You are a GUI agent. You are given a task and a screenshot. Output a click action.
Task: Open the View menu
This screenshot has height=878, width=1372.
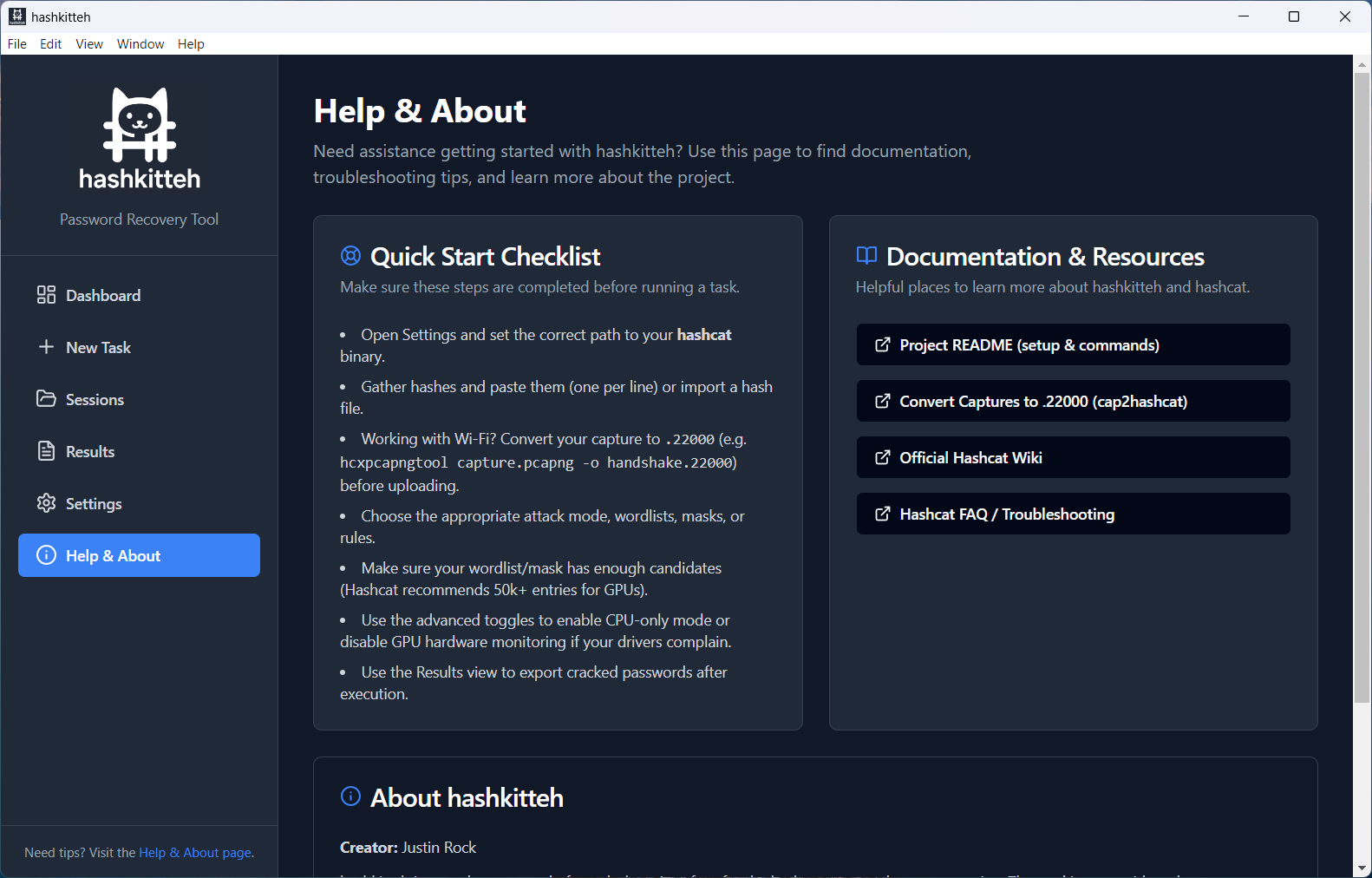88,44
